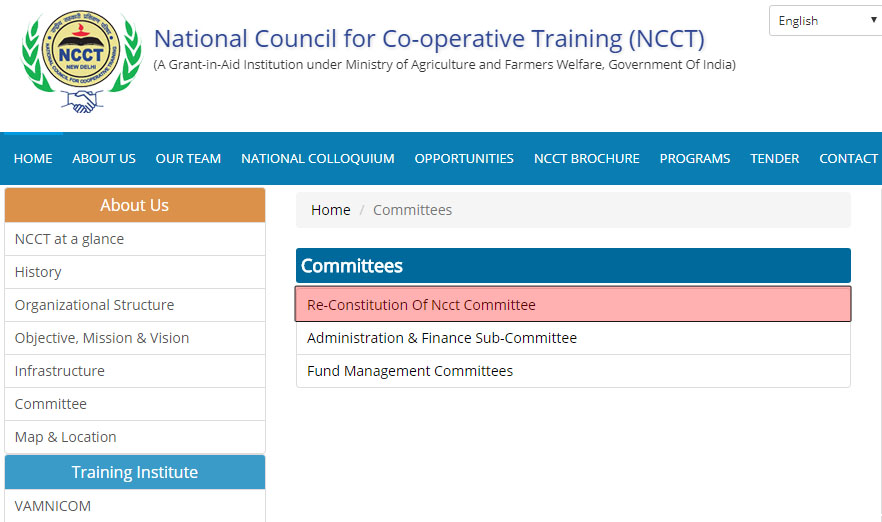Click VAMNICOM under Training Institute
Image resolution: width=882 pixels, height=522 pixels.
(53, 506)
